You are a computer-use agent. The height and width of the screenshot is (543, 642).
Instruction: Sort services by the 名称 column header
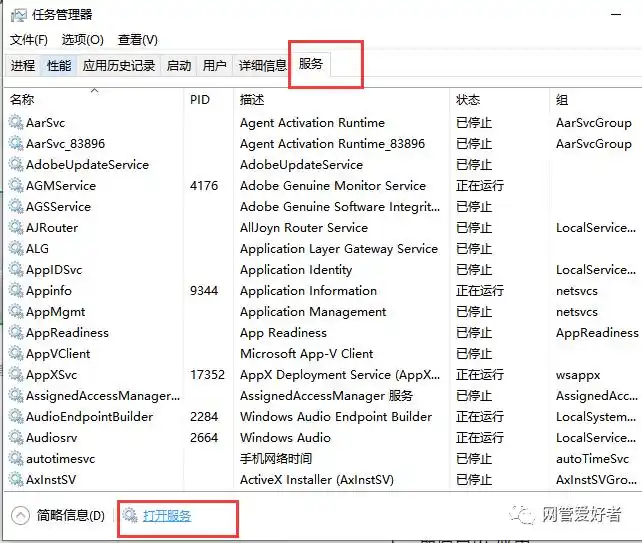tap(95, 100)
